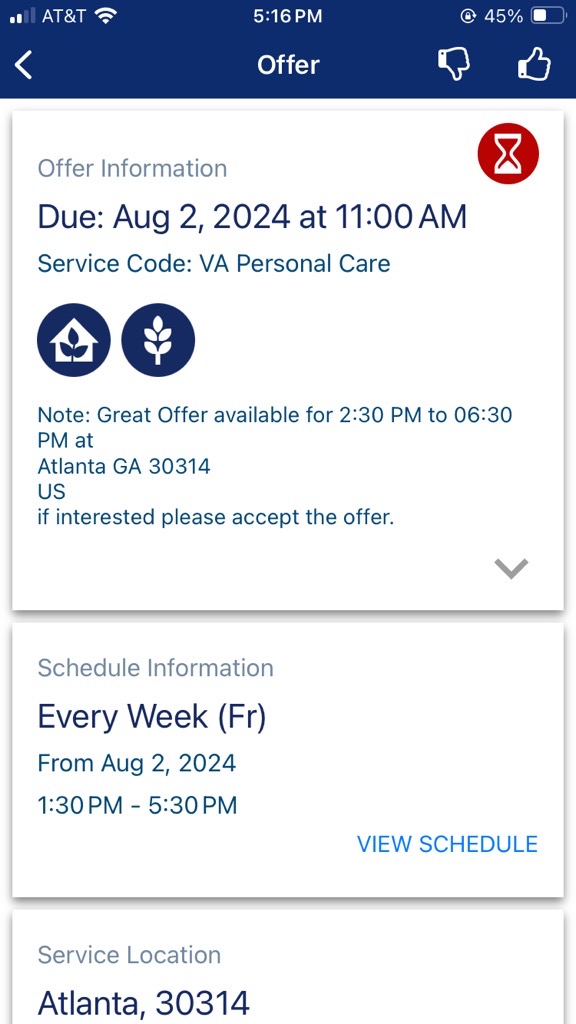Tap the Offer title in header
Viewport: 576px width, 1024px height.
pos(288,65)
